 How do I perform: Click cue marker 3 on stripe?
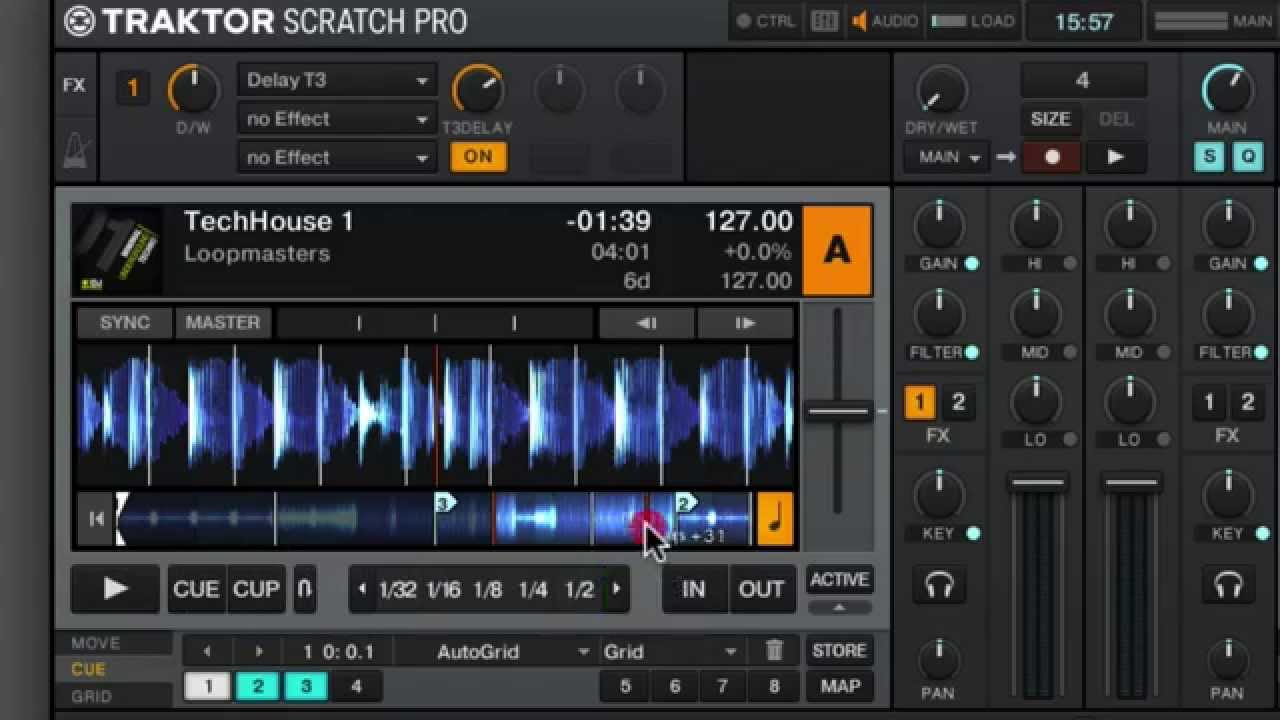(x=445, y=503)
